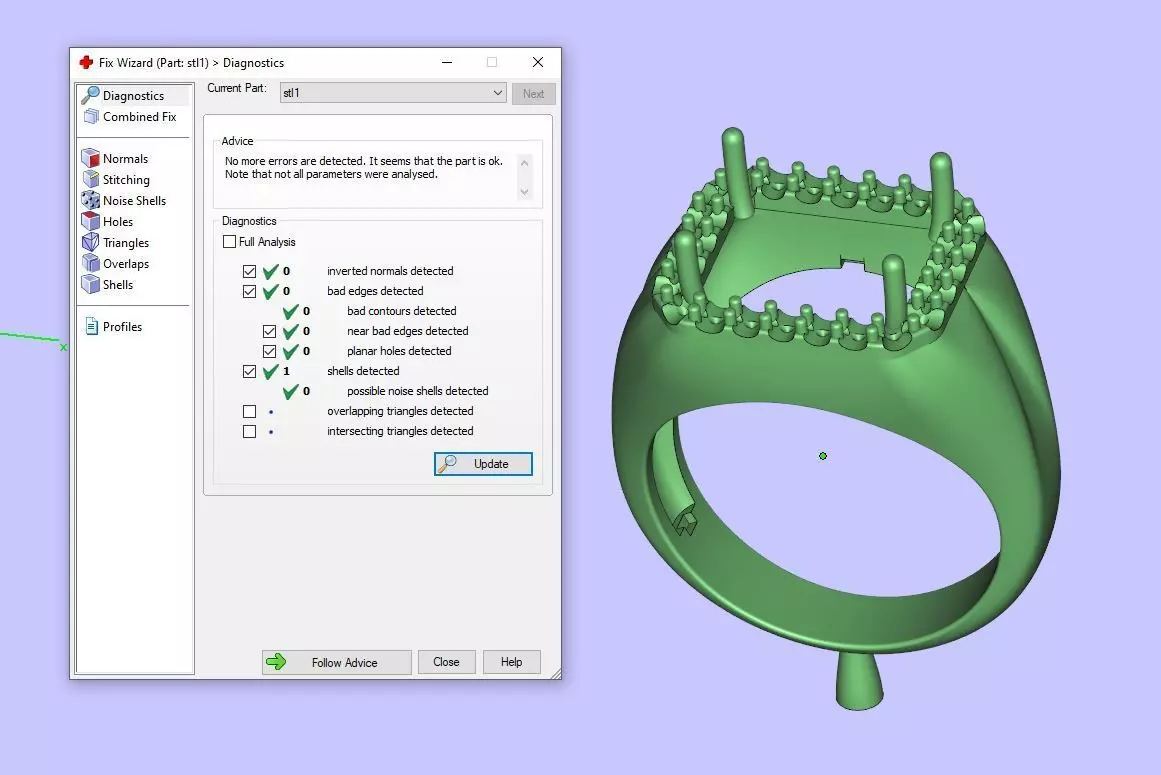This screenshot has height=775, width=1161.
Task: Click the Stitching icon in sidebar
Action: click(90, 179)
